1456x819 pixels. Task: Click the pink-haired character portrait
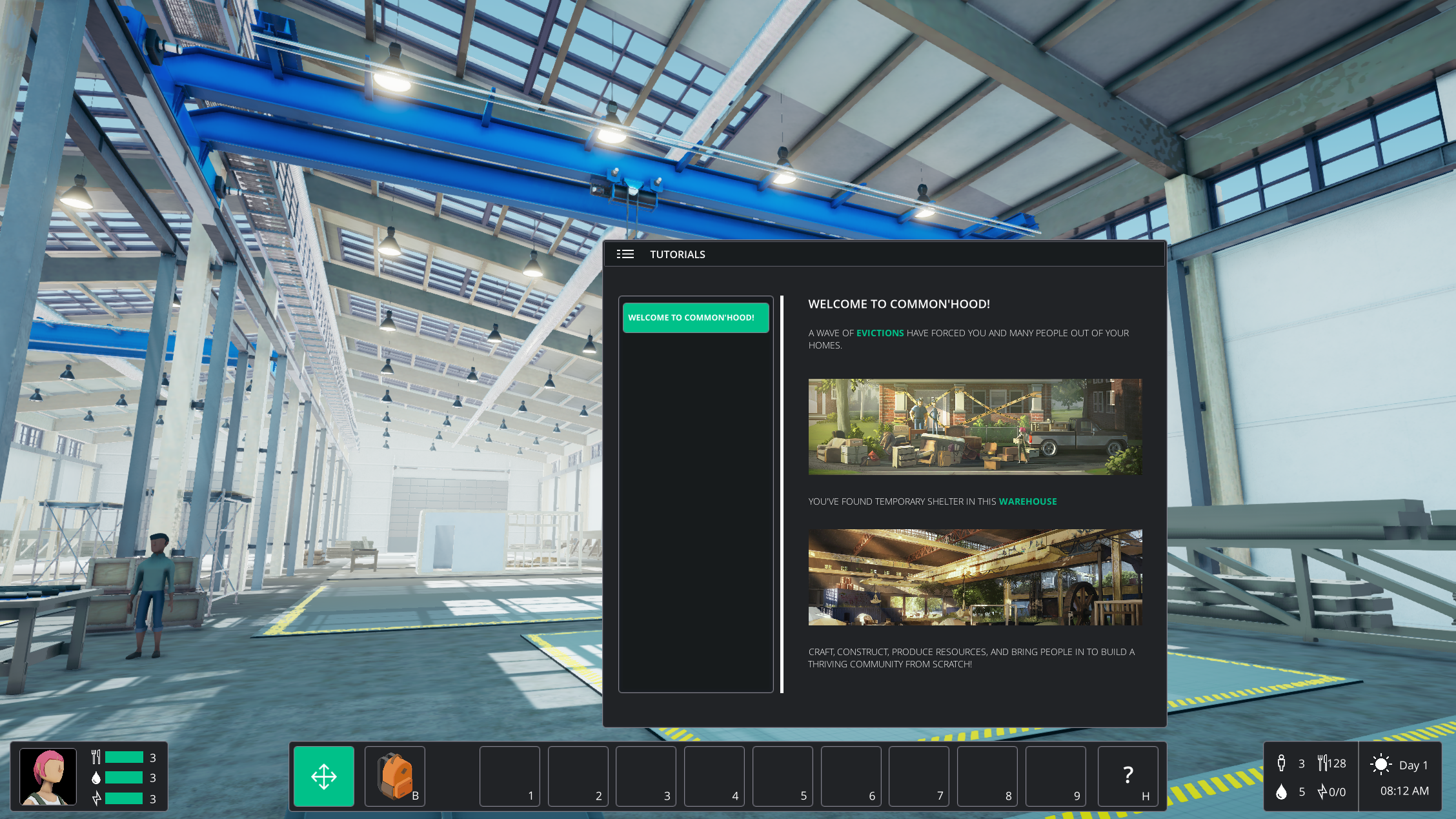click(48, 776)
